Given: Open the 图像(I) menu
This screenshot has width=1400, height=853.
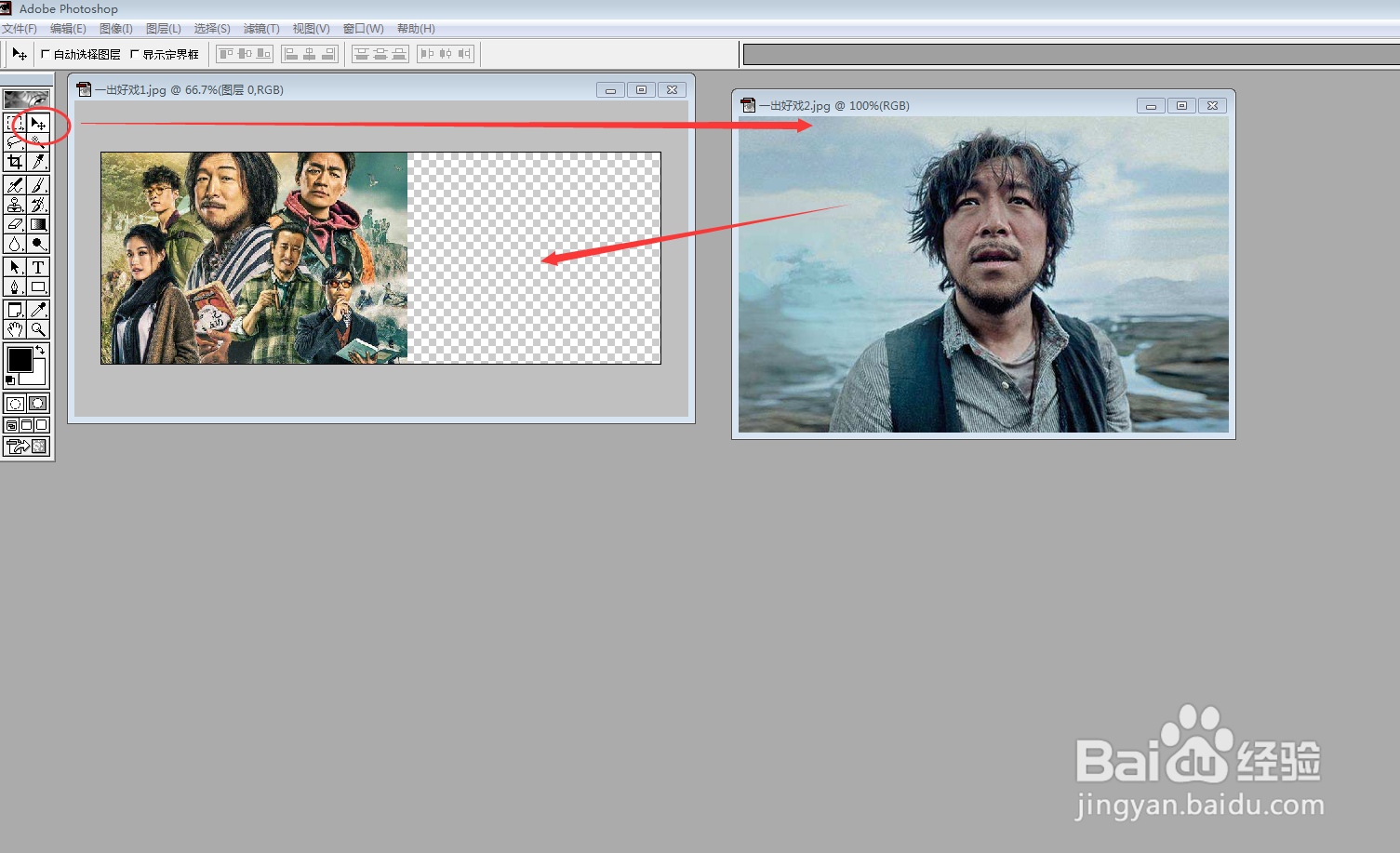Looking at the screenshot, I should point(116,29).
